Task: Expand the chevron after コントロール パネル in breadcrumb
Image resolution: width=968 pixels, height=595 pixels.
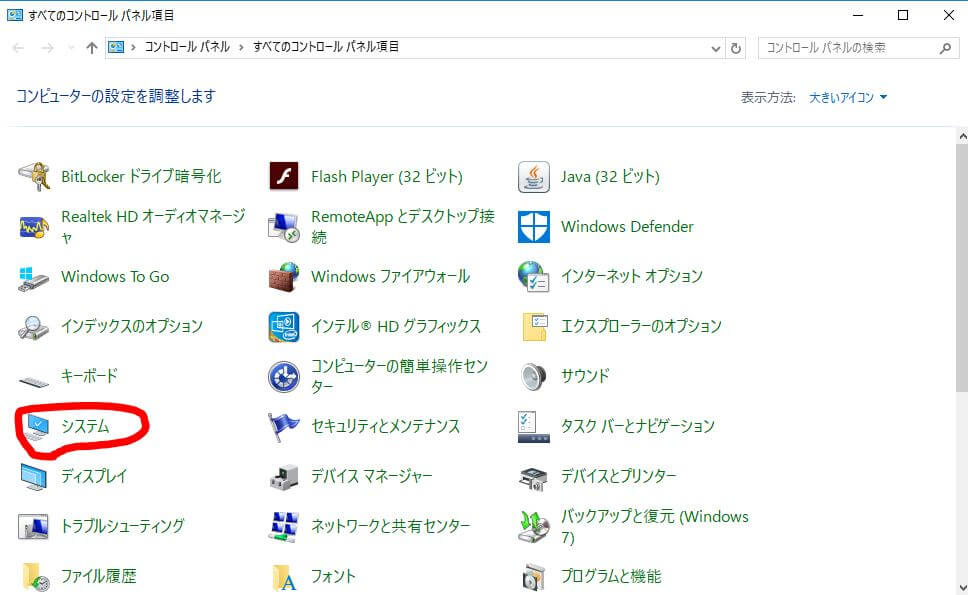Action: click(241, 48)
